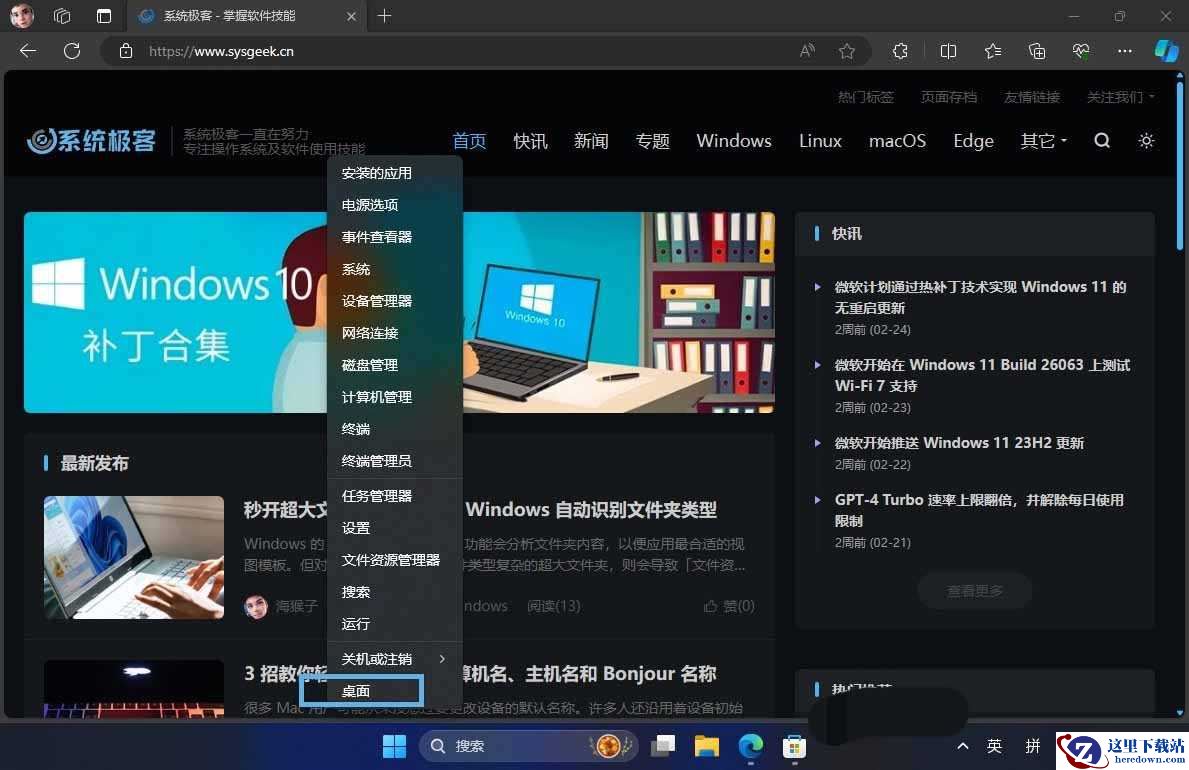This screenshot has width=1189, height=770.
Task: Open site security lock icon
Action: click(x=126, y=51)
